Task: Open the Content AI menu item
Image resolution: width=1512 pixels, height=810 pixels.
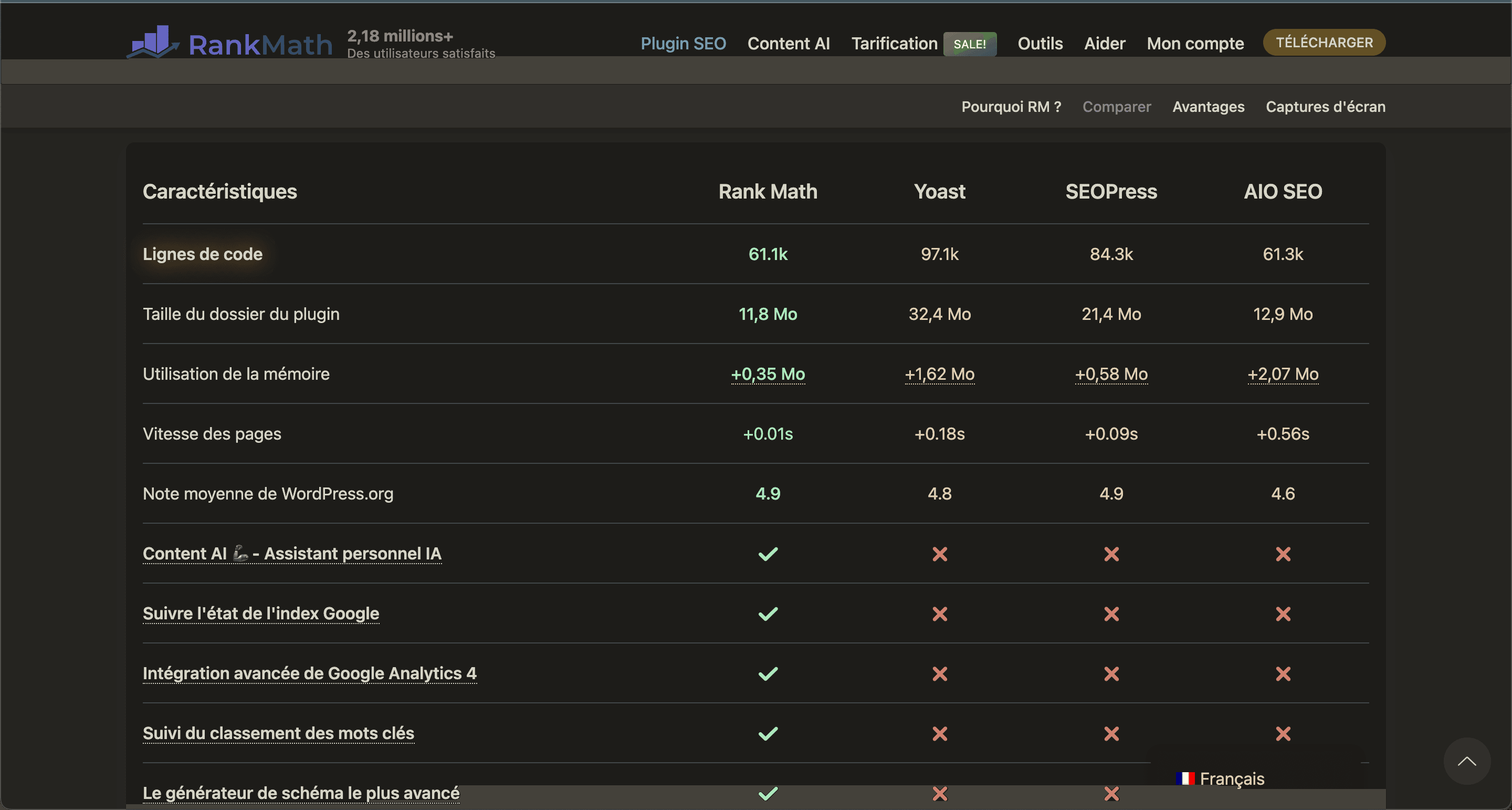Action: click(x=788, y=44)
